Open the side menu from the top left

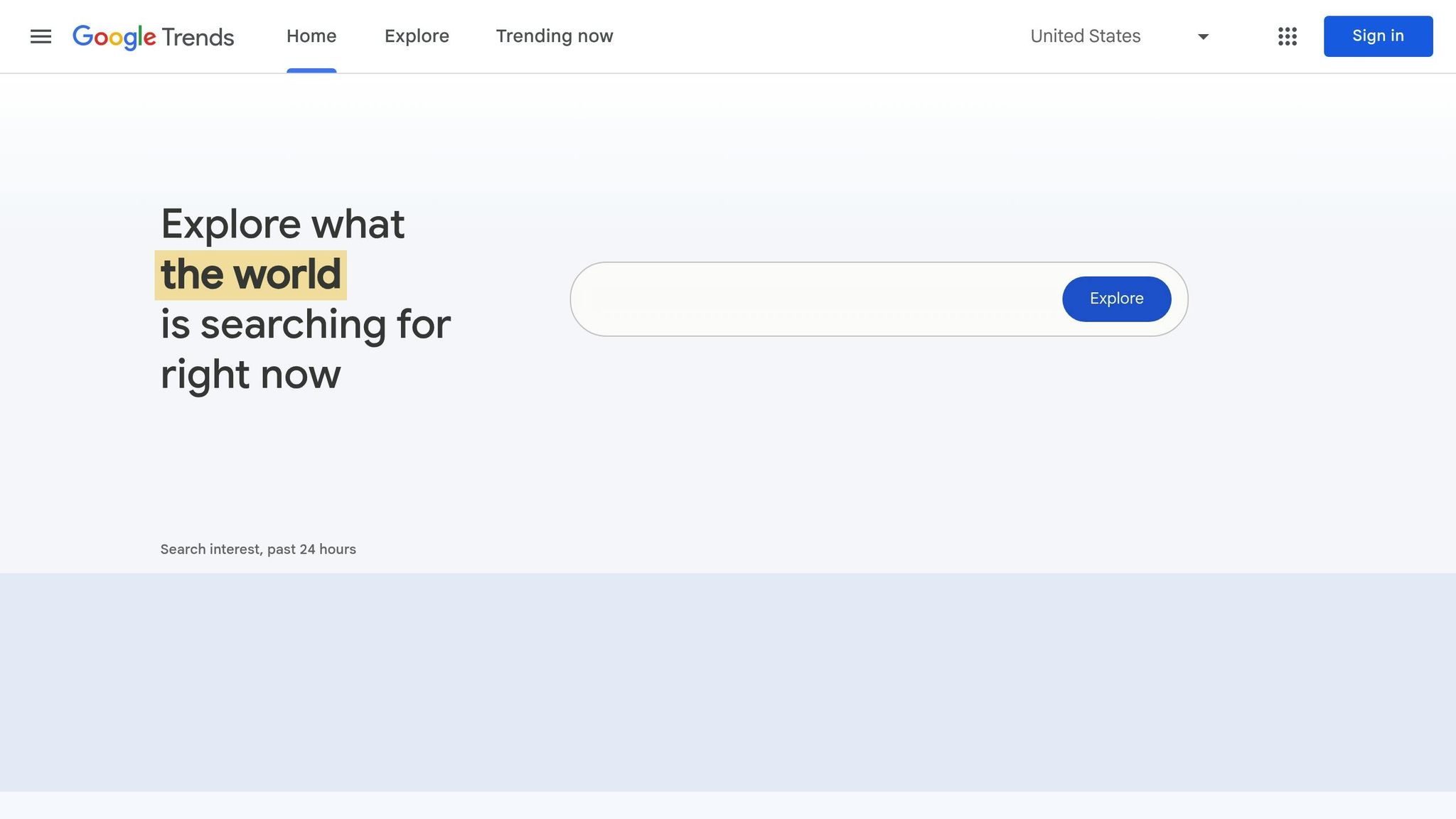[41, 36]
